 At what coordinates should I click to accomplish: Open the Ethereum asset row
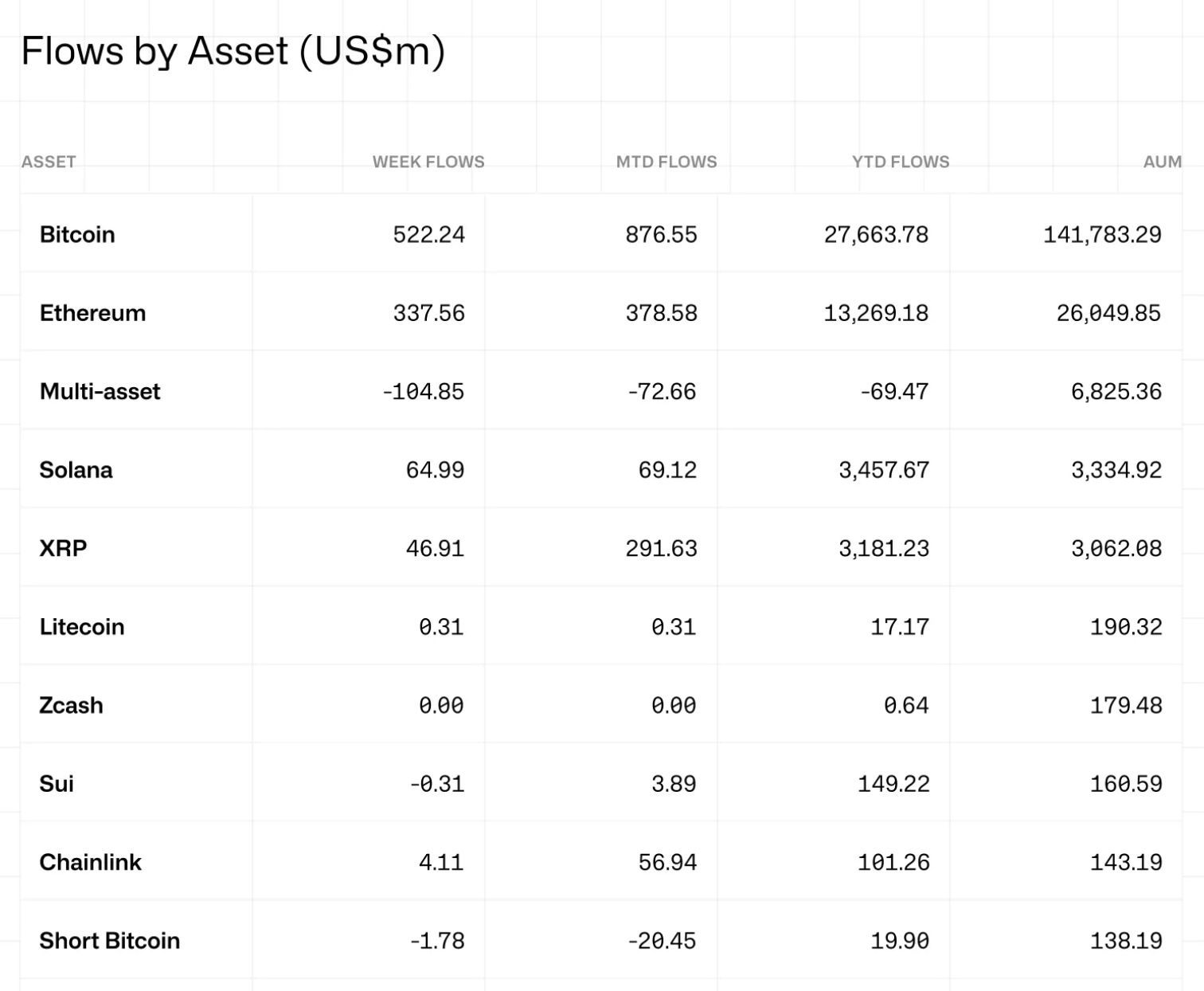92,313
